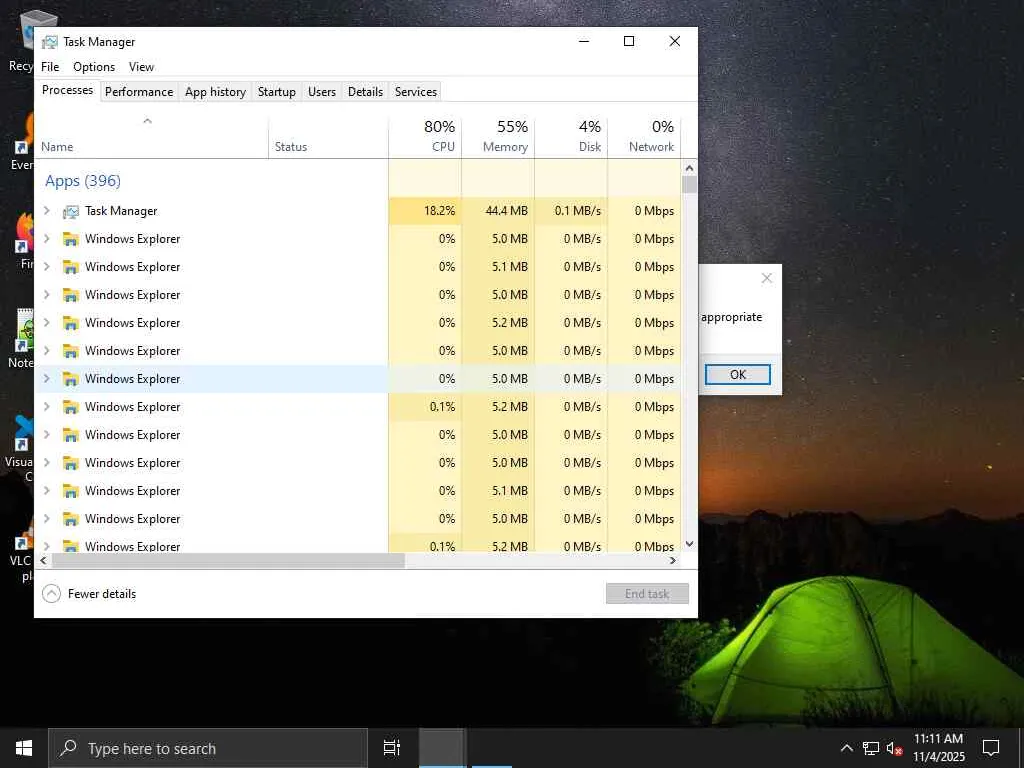Click the active app button on taskbar
The width and height of the screenshot is (1024, 768).
pyautogui.click(x=441, y=748)
